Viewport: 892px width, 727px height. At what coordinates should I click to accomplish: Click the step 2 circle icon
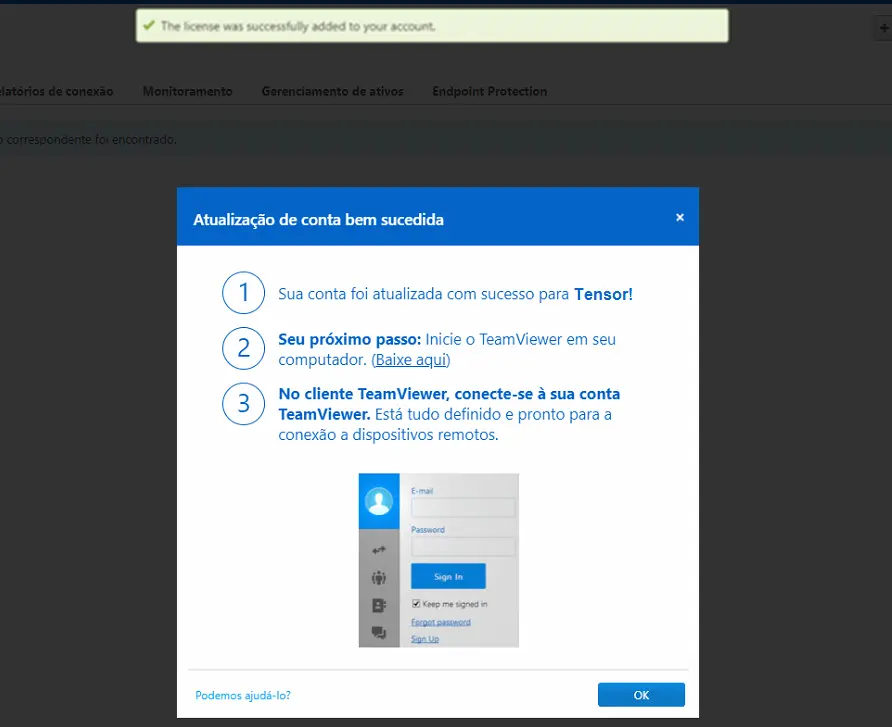coord(243,348)
